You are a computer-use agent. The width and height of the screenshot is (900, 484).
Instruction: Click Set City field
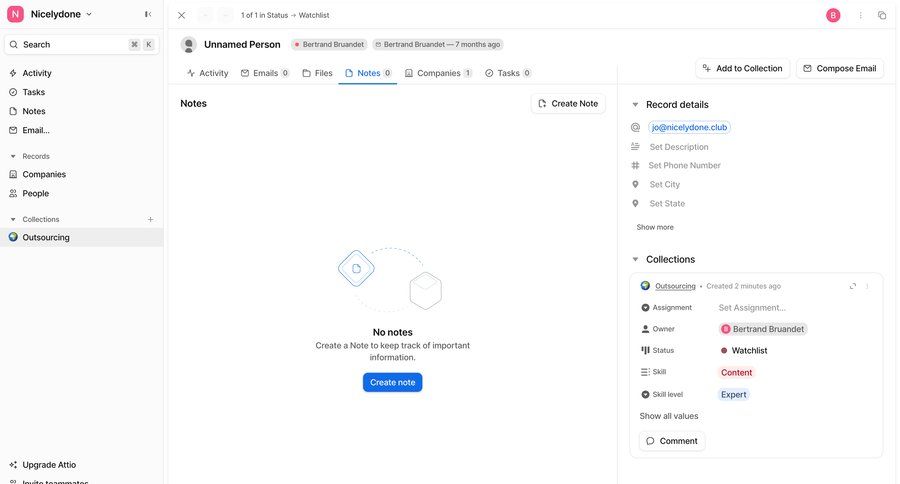665,184
